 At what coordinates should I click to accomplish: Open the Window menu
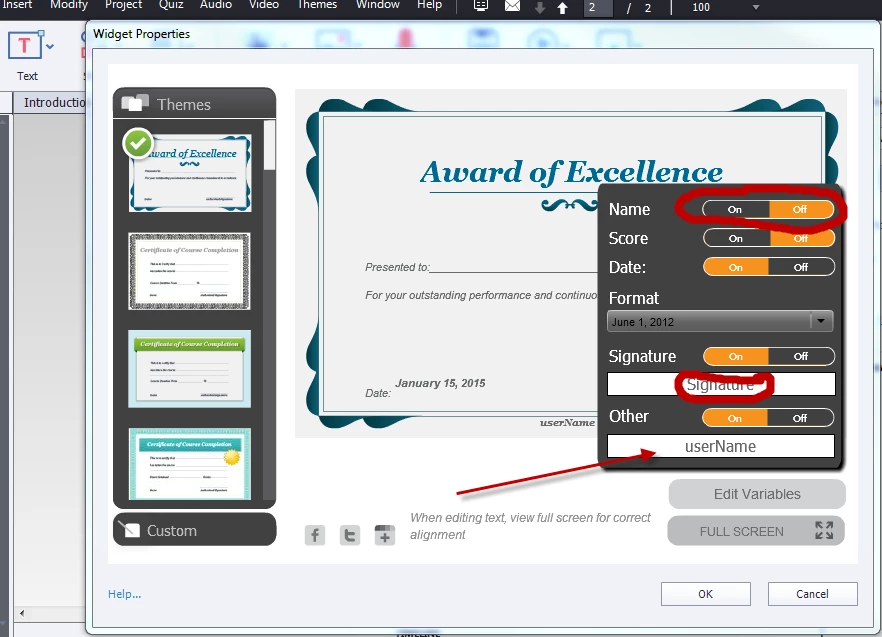(377, 5)
